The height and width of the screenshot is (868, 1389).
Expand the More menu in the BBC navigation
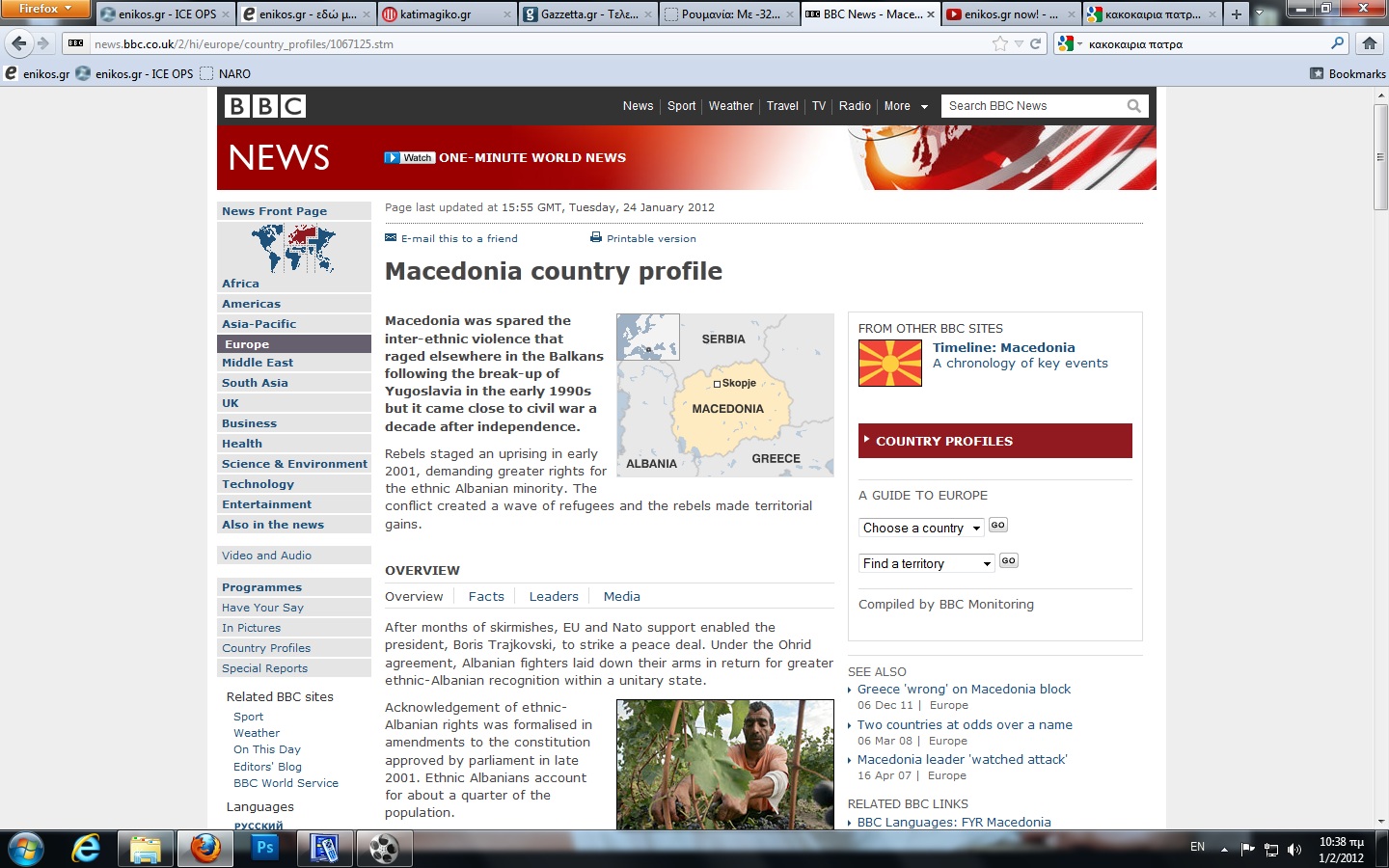pyautogui.click(x=905, y=106)
